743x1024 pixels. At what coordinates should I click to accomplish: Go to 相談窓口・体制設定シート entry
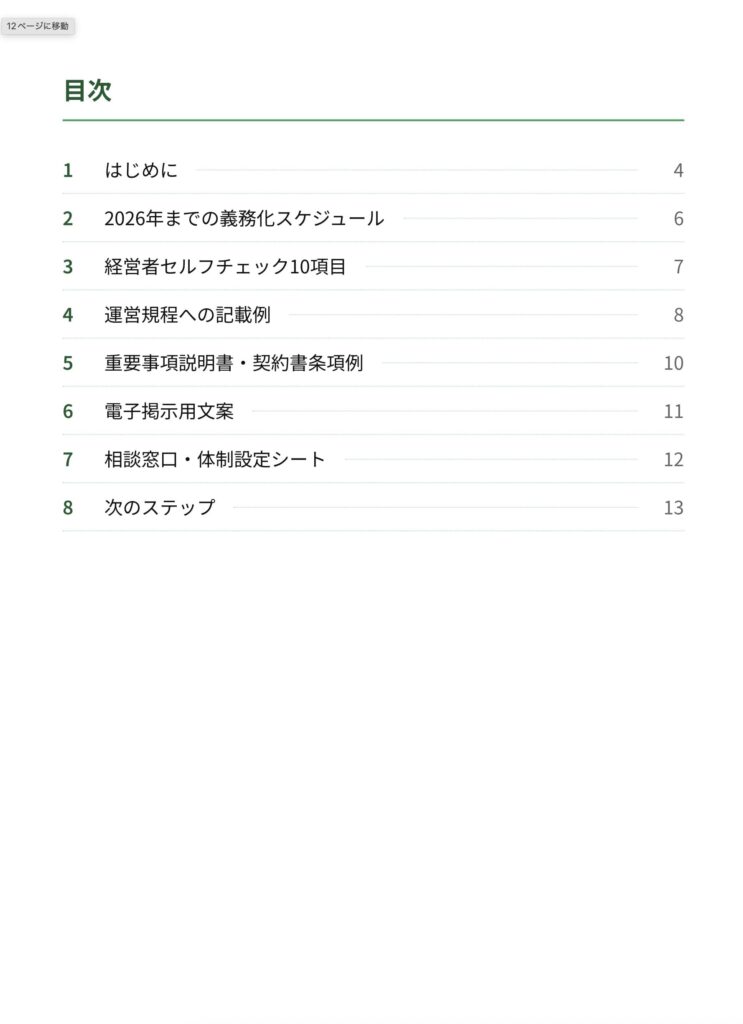coord(373,460)
